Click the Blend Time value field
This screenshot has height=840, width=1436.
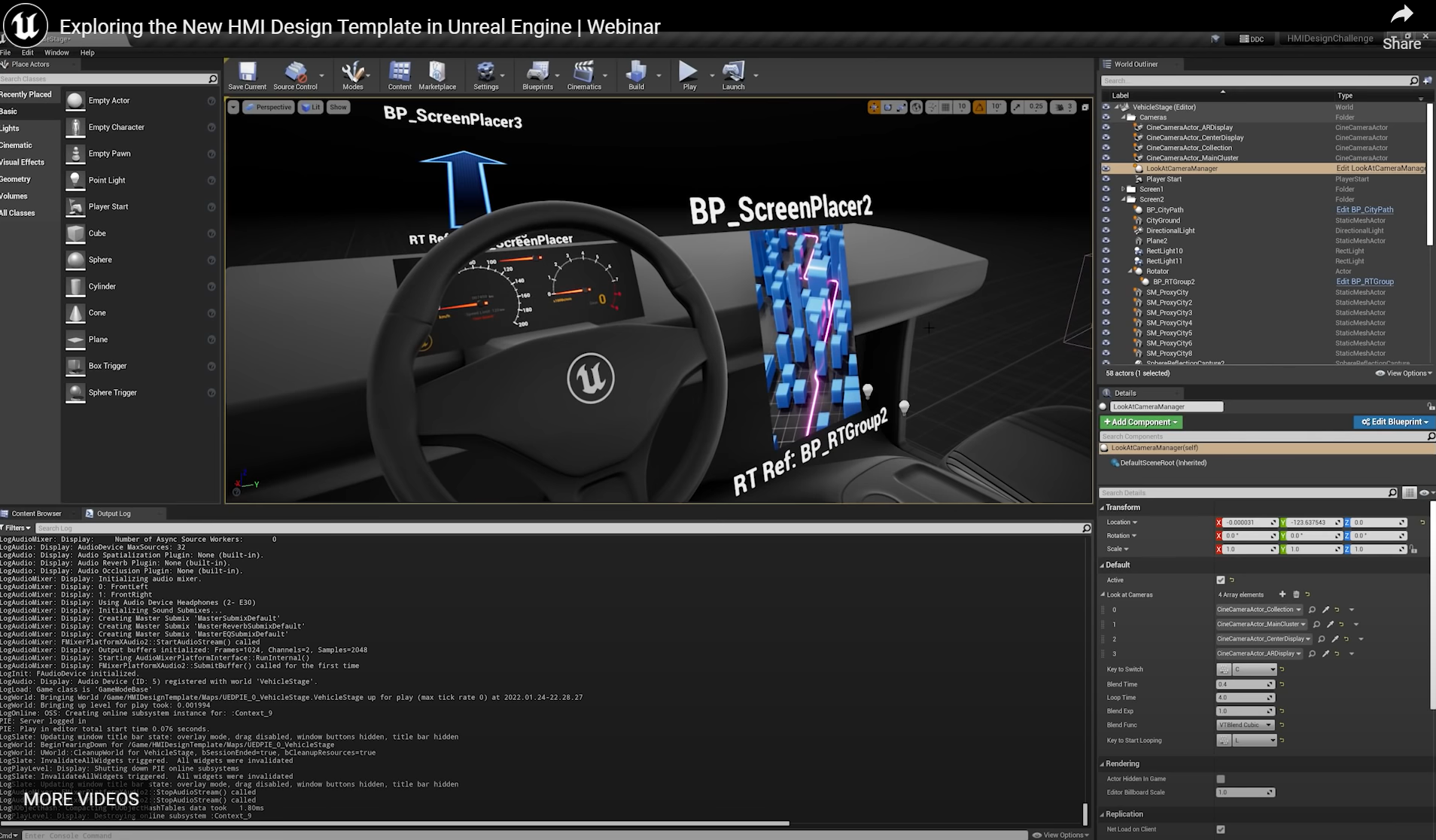1246,685
